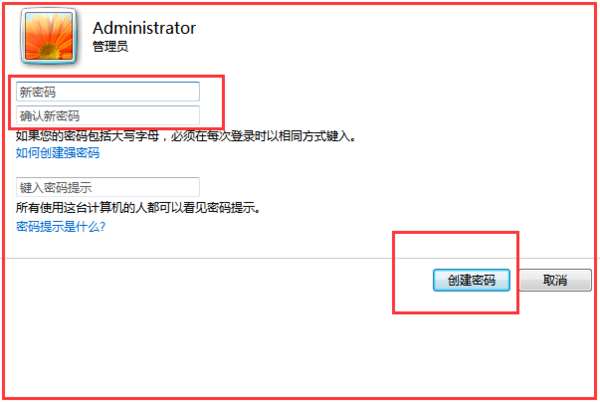Click the 所有使用这台计算机的人 hint visibility notice
Image resolution: width=600 pixels, height=402 pixels.
coord(138,207)
